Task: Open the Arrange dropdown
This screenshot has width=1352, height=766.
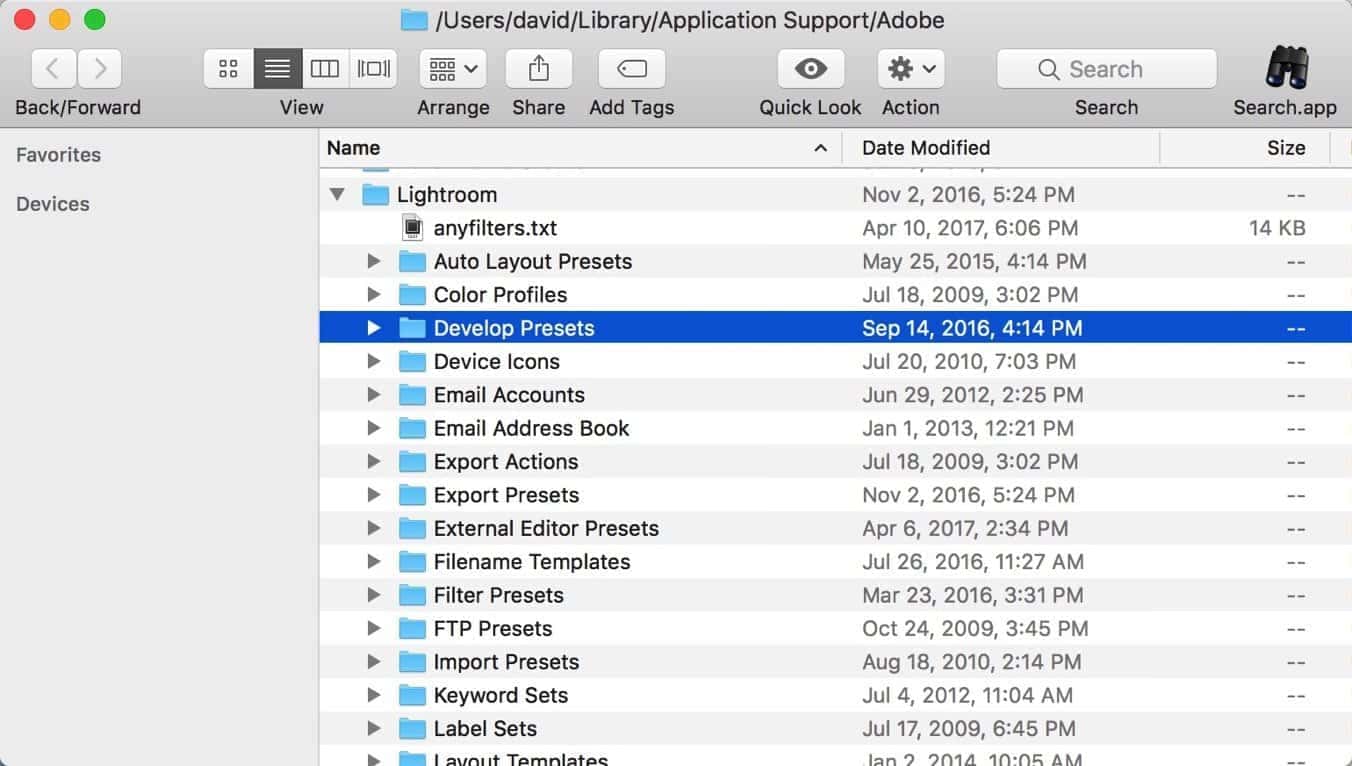Action: click(x=453, y=69)
